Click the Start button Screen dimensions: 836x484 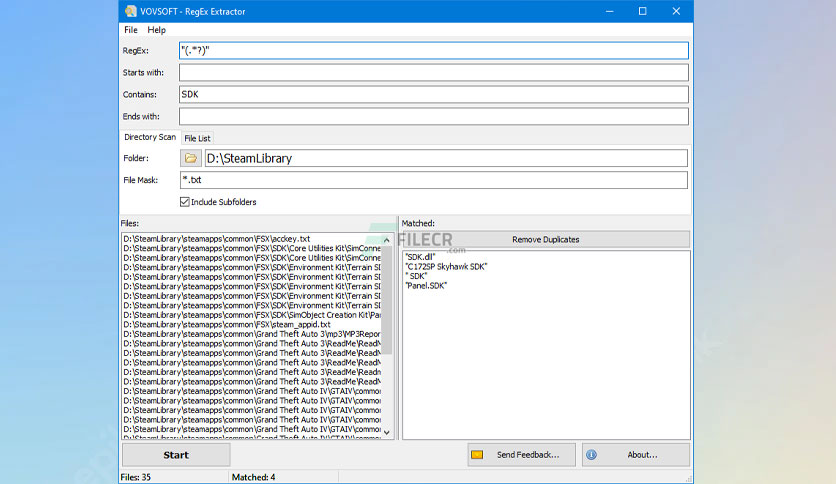[176, 455]
